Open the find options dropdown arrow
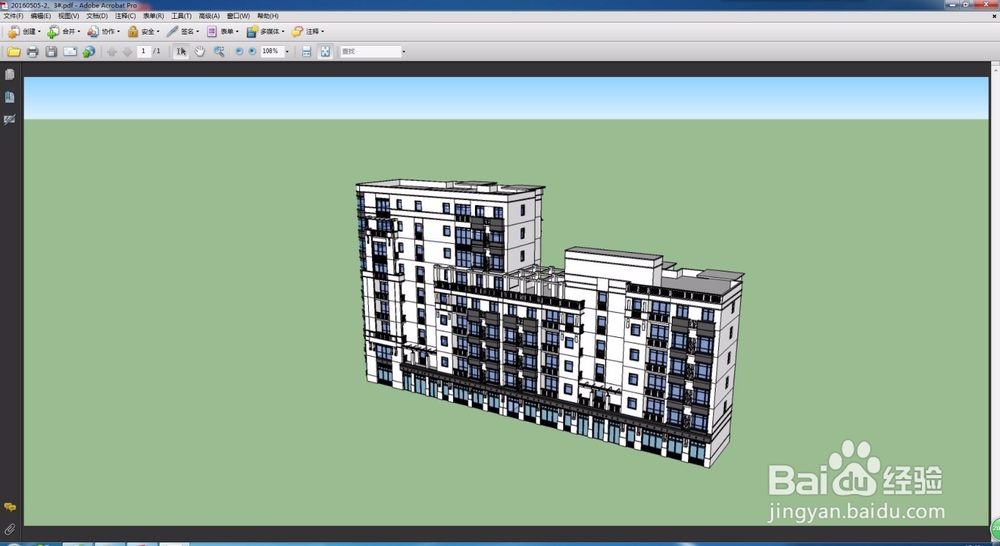The image size is (1000, 546). click(404, 52)
